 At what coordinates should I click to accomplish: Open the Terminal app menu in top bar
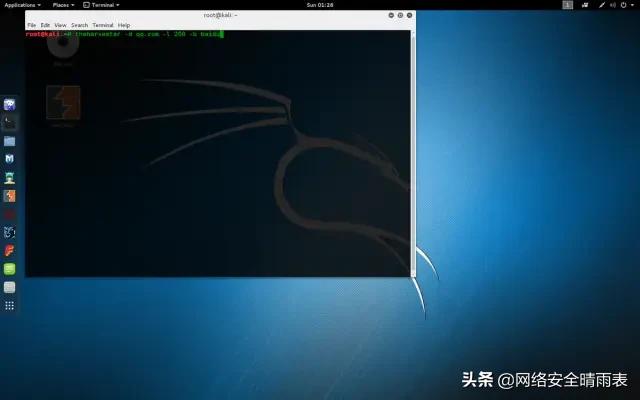[101, 5]
